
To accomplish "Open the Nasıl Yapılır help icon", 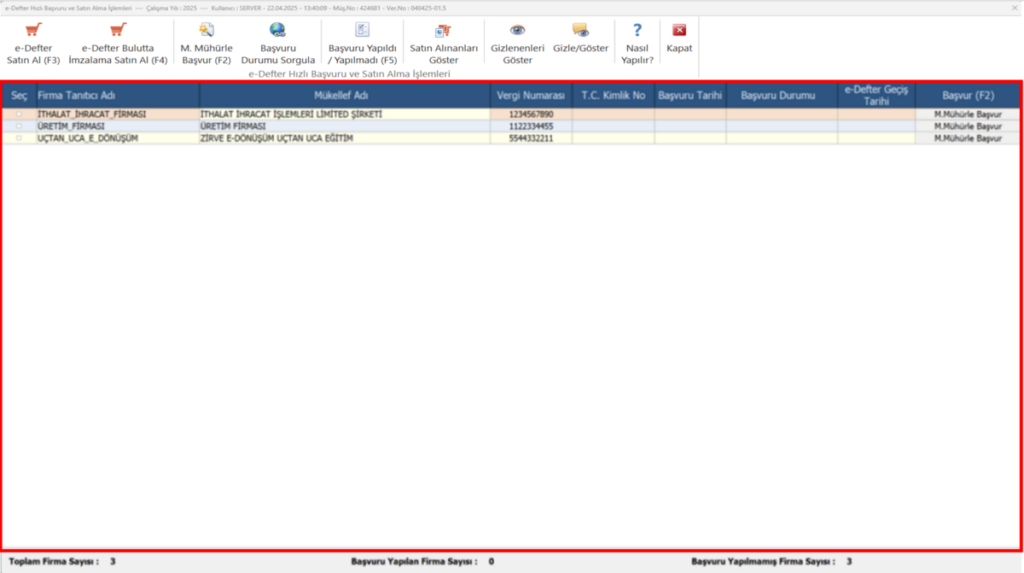I will pos(637,30).
